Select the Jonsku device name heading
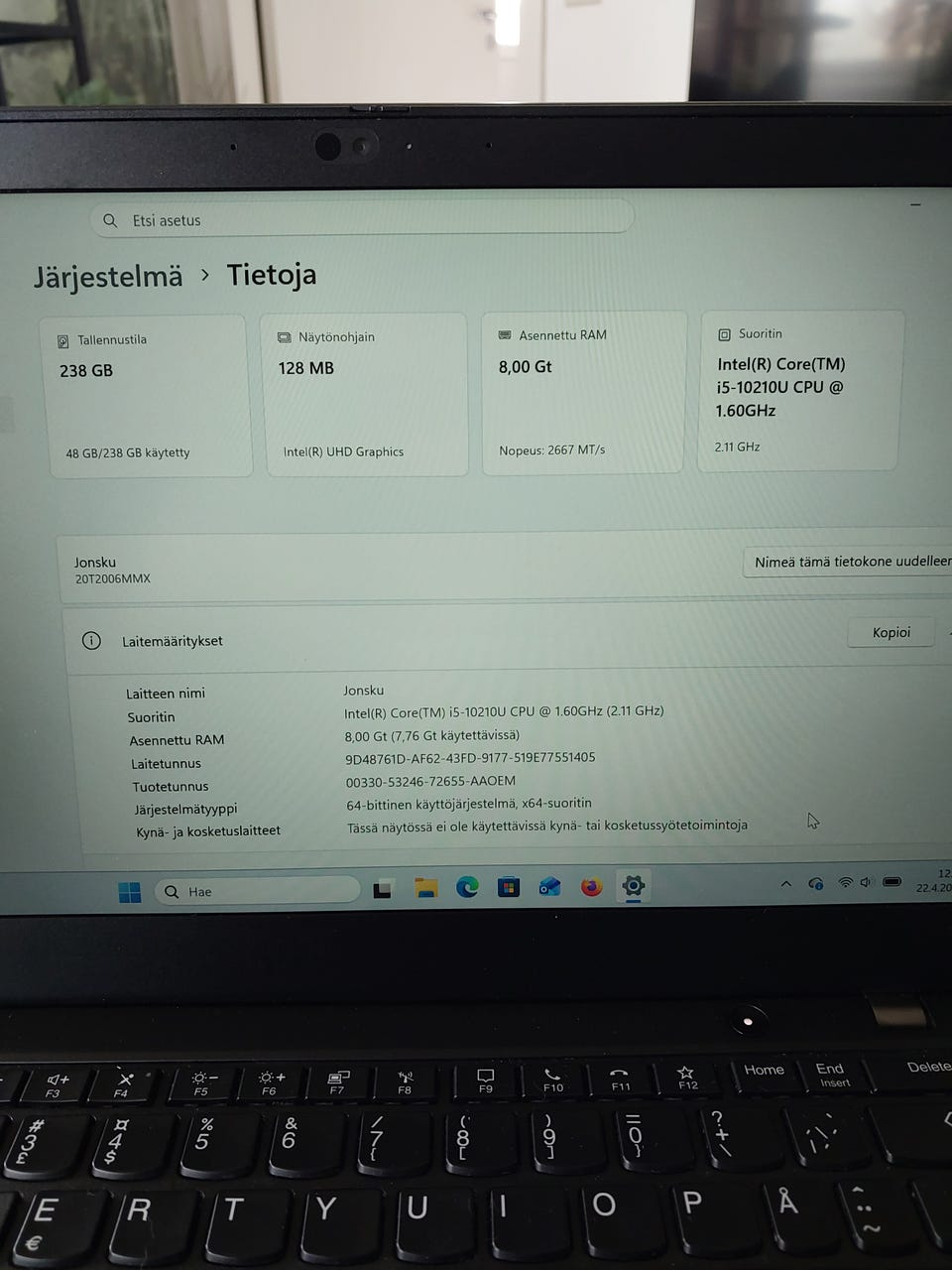This screenshot has width=952, height=1270. click(94, 562)
